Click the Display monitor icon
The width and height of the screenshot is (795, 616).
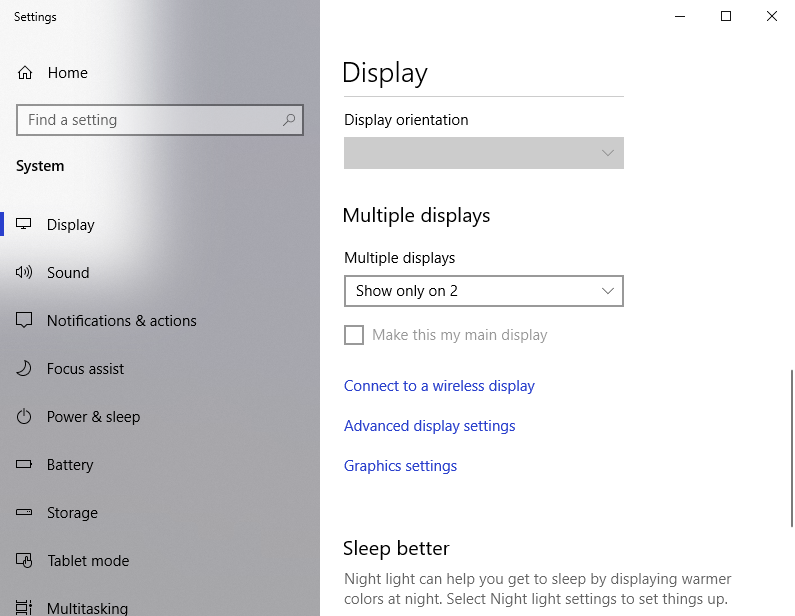tap(25, 225)
